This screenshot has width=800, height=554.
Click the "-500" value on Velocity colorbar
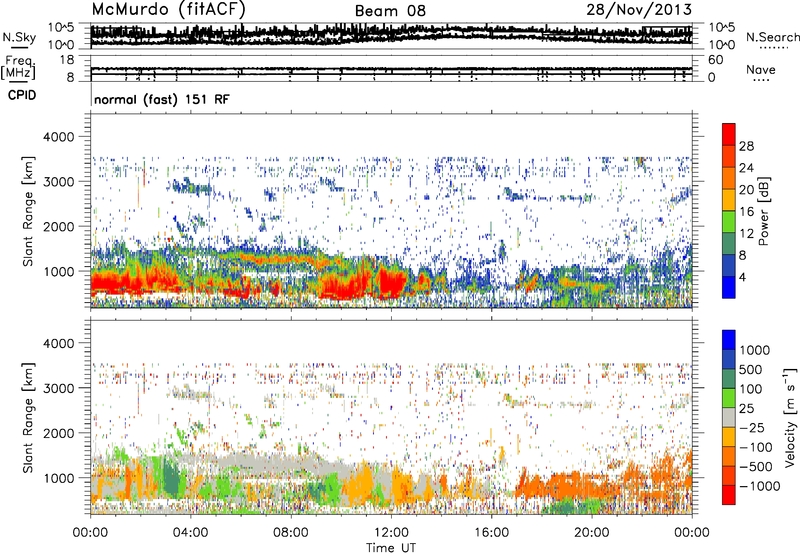click(x=756, y=467)
